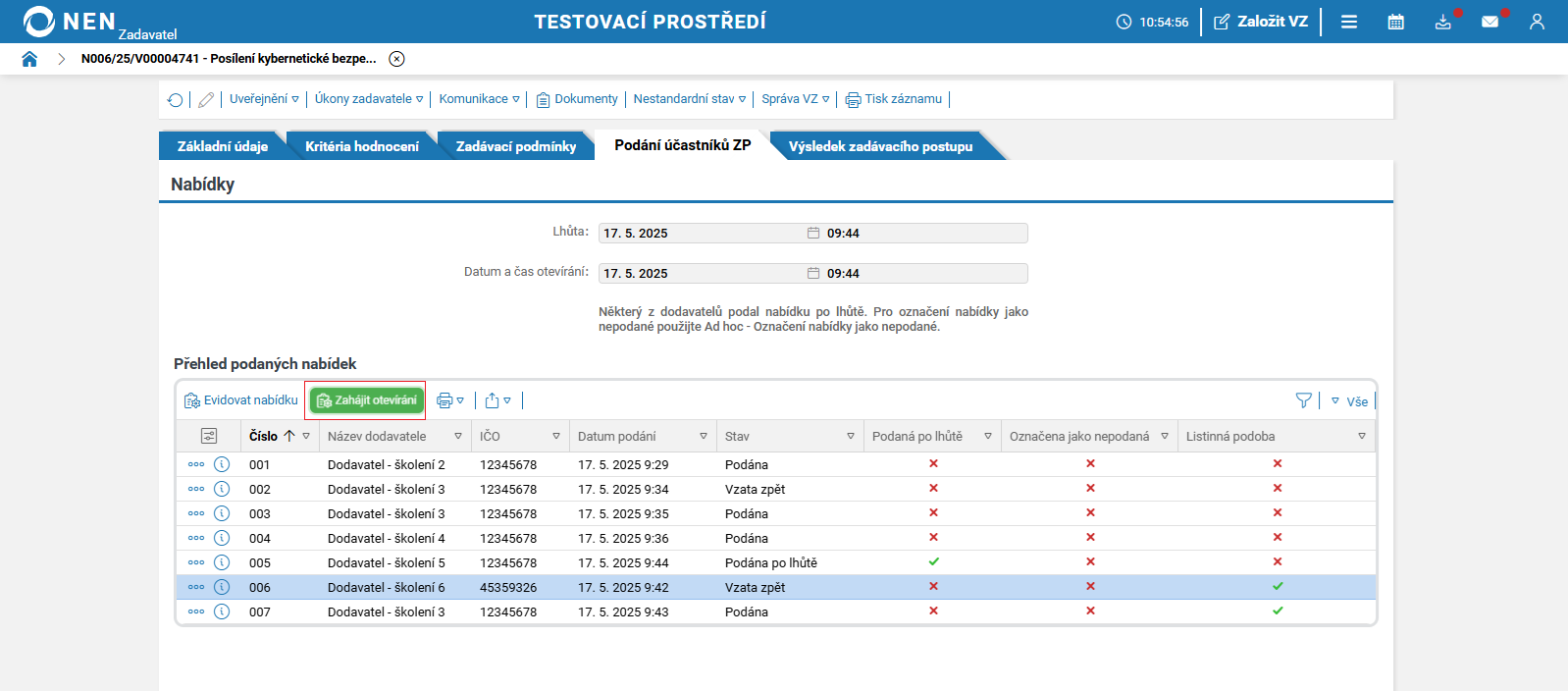This screenshot has width=1568, height=691.
Task: Open row actions menu for offer 001
Action: tap(196, 464)
